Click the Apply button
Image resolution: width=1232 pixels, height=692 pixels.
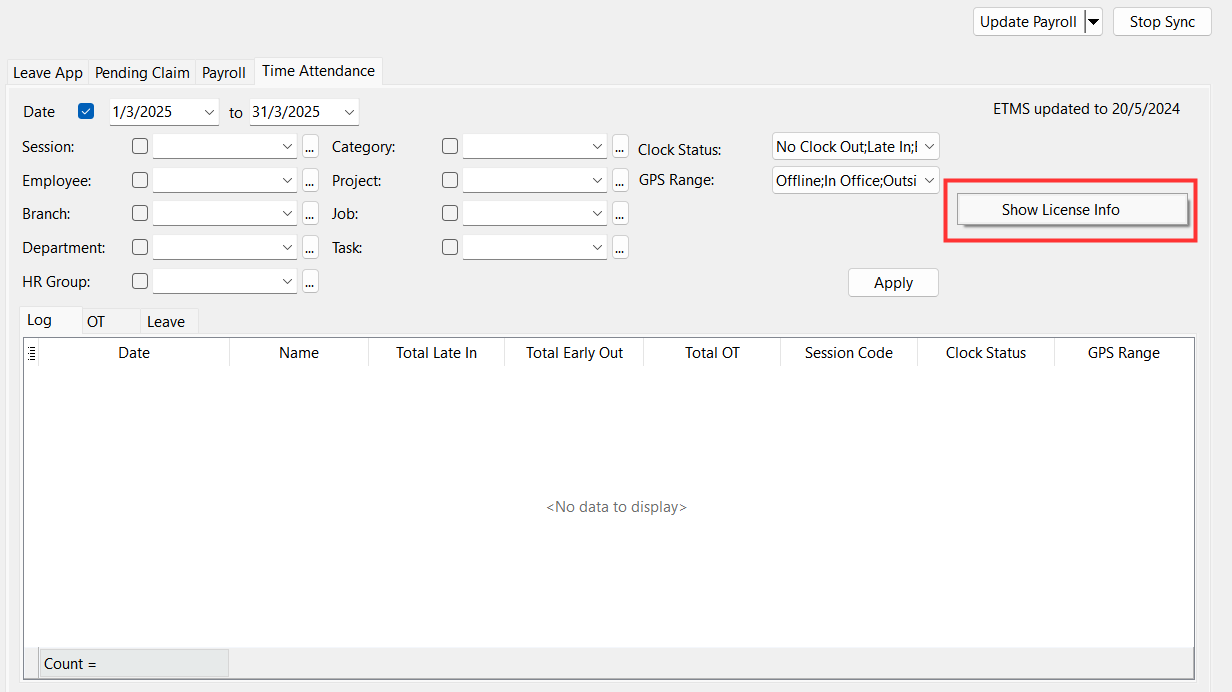pyautogui.click(x=893, y=283)
